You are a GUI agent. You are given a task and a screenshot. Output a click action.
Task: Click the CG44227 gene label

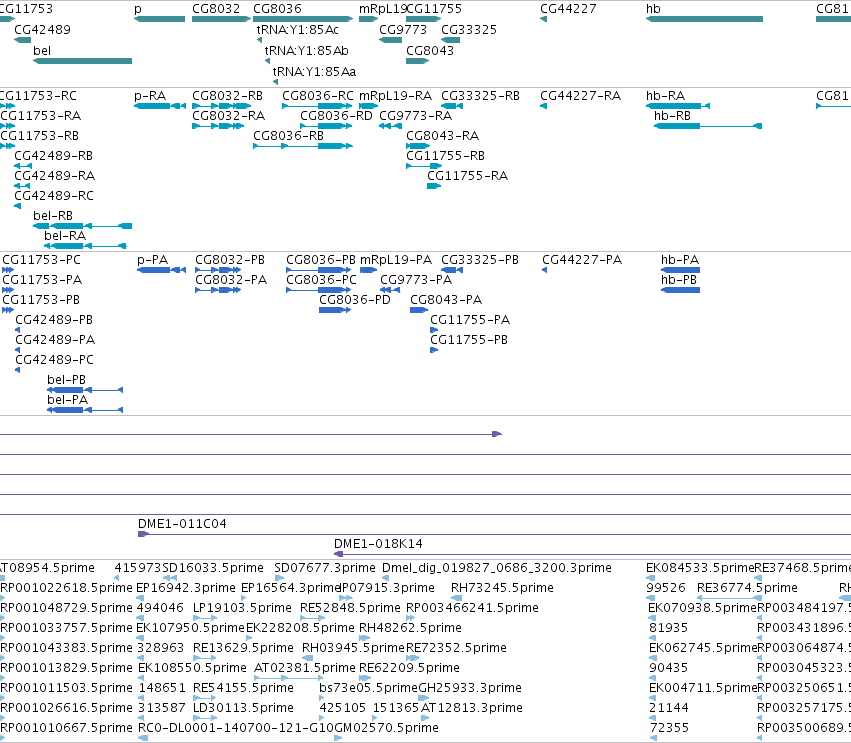click(568, 9)
